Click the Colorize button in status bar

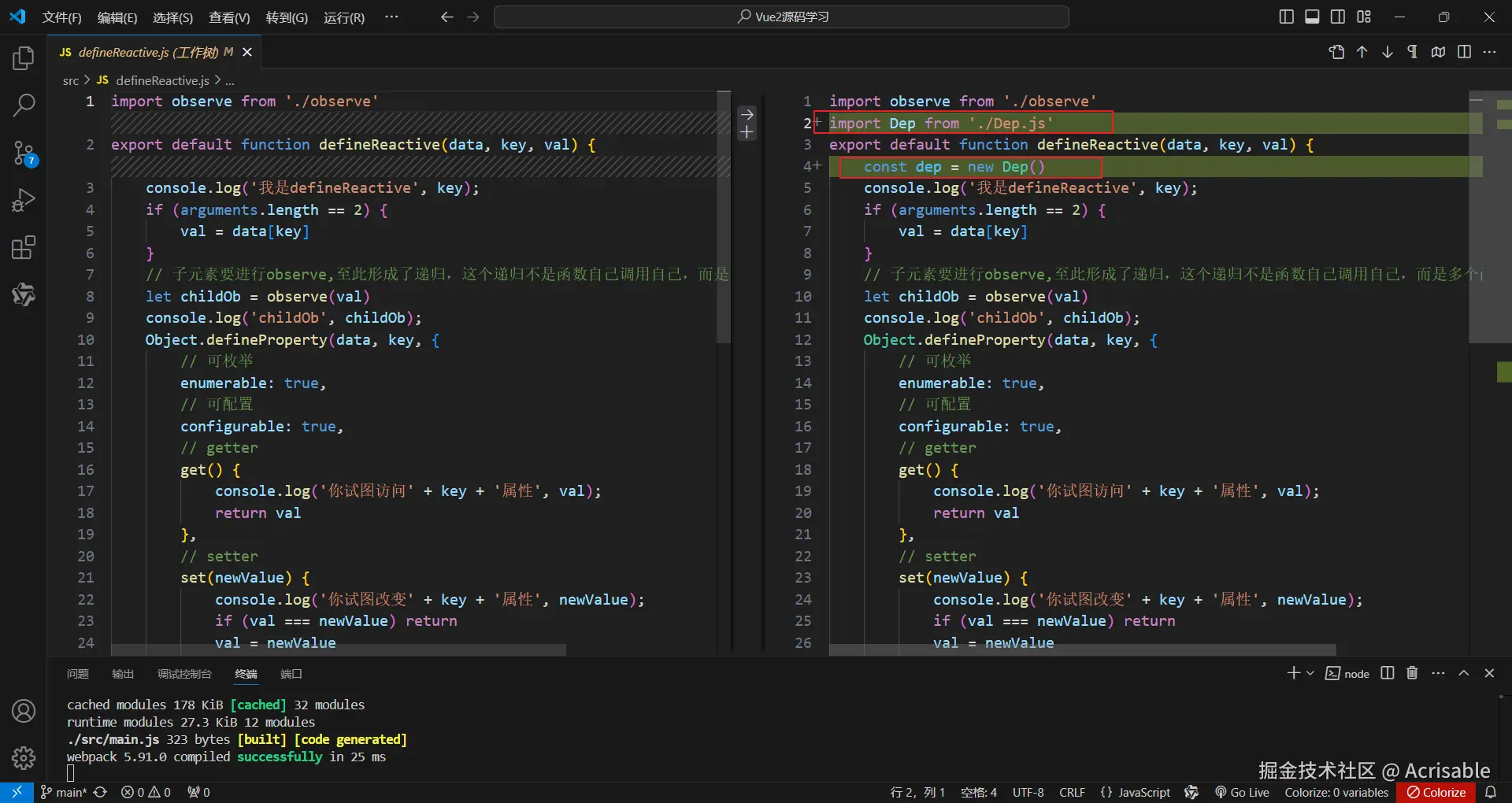point(1436,792)
